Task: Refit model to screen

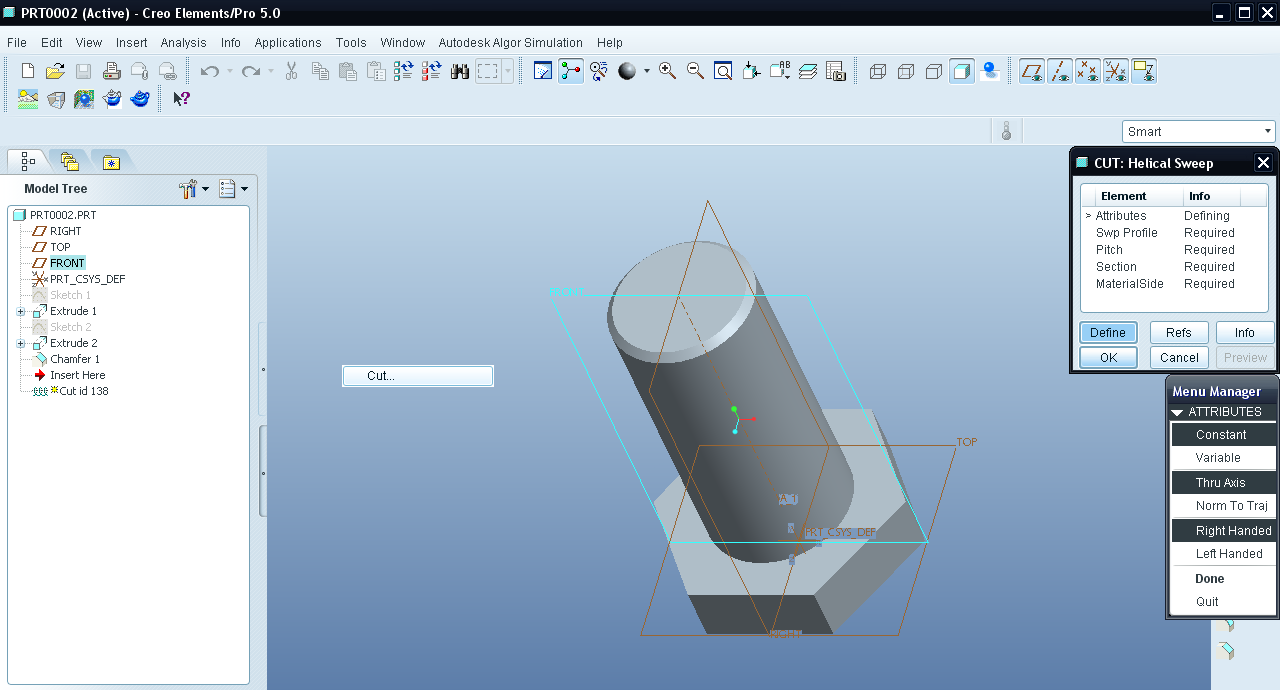Action: point(723,71)
